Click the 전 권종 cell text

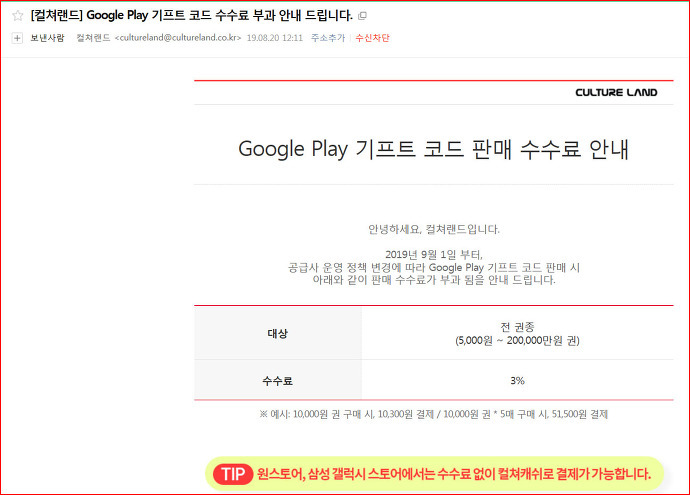pyautogui.click(x=518, y=326)
